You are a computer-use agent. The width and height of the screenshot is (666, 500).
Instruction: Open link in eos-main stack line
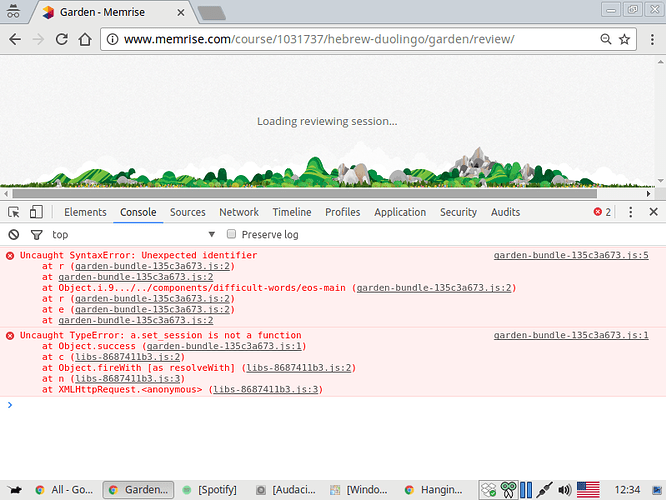(434, 288)
